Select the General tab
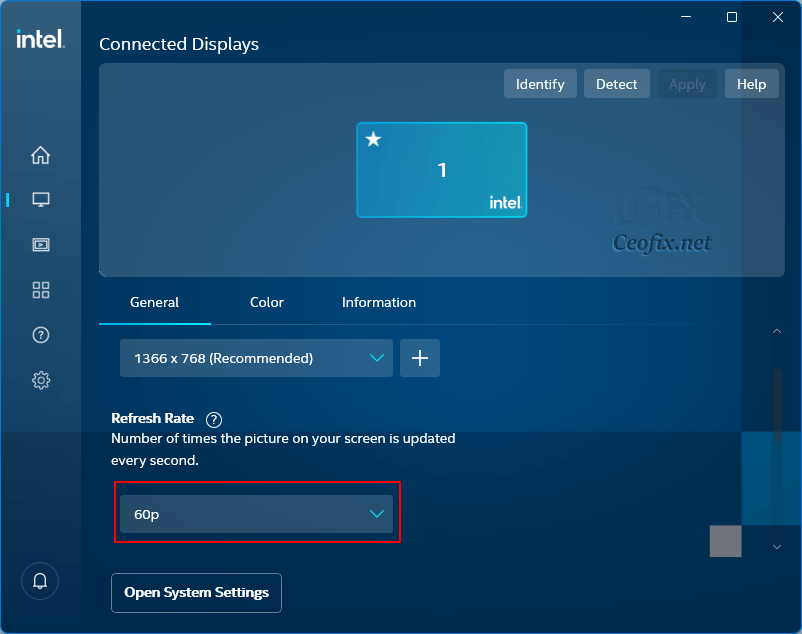 pyautogui.click(x=154, y=302)
